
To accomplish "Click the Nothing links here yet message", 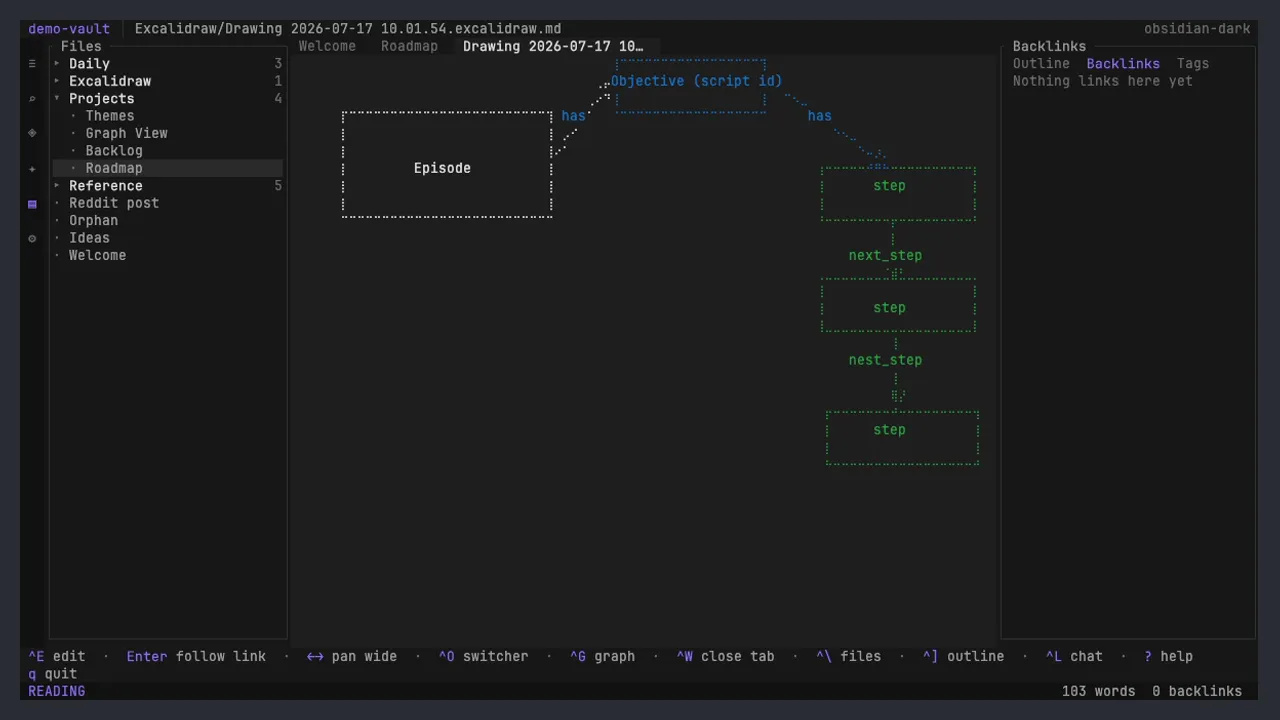I will click(1102, 81).
